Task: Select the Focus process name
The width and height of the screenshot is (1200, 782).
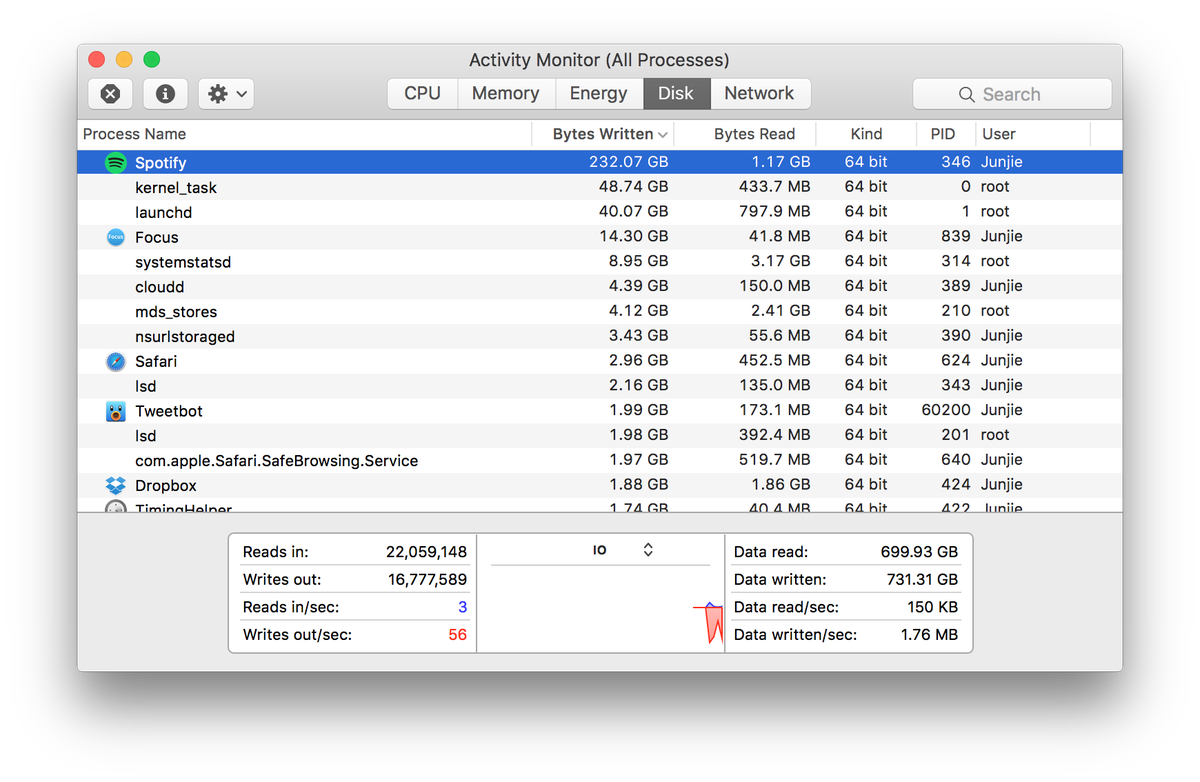Action: (x=157, y=237)
